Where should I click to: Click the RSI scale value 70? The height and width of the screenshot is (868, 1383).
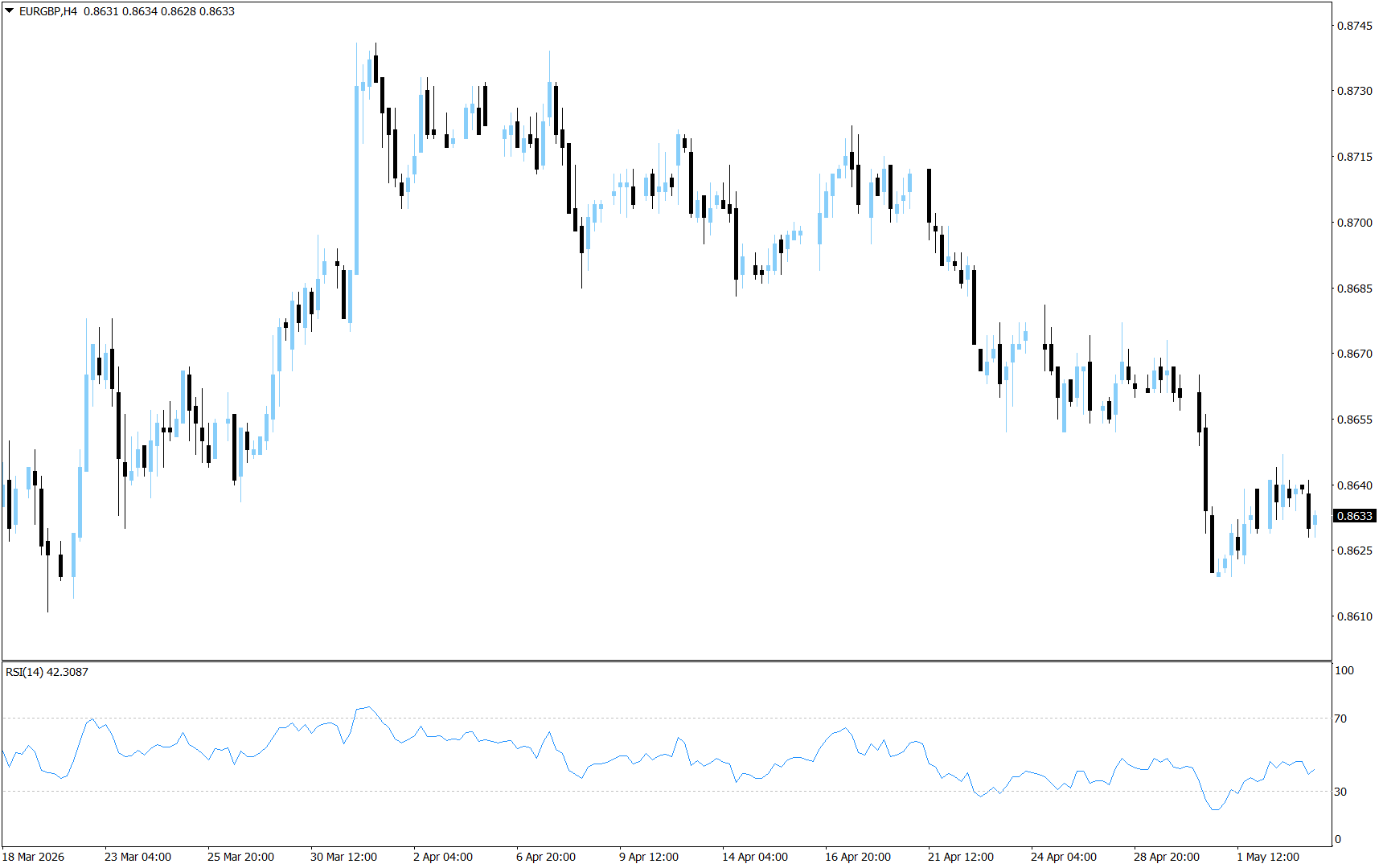coord(1340,719)
